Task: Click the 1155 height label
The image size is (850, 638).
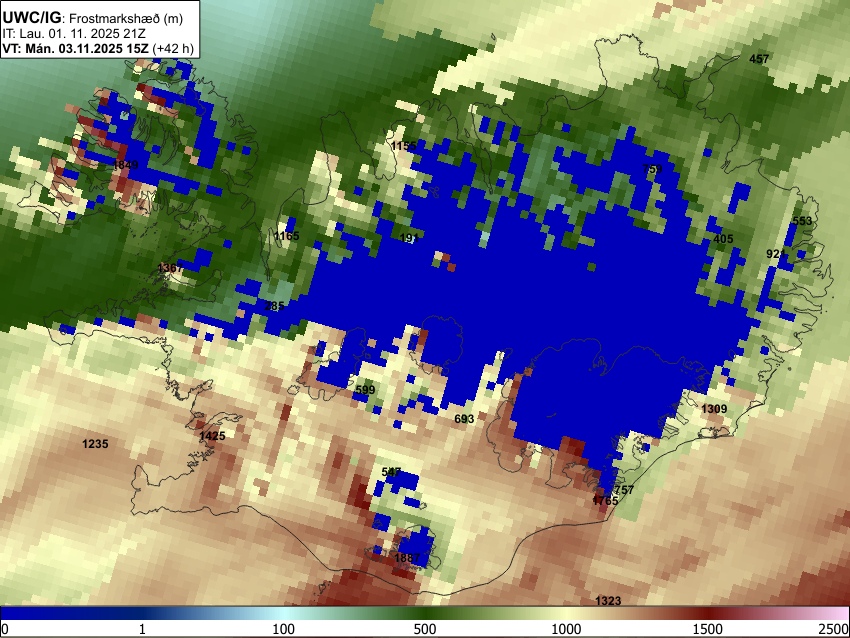Action: (404, 146)
